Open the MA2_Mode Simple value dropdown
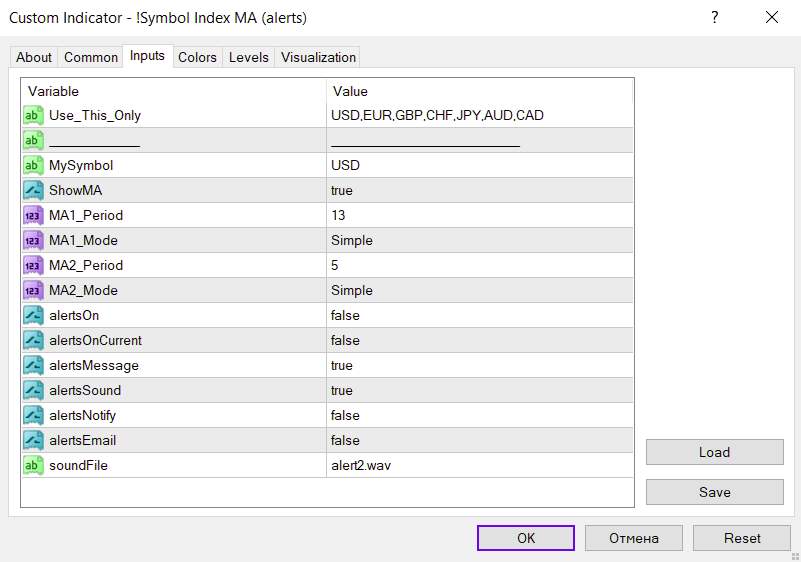 pyautogui.click(x=480, y=290)
